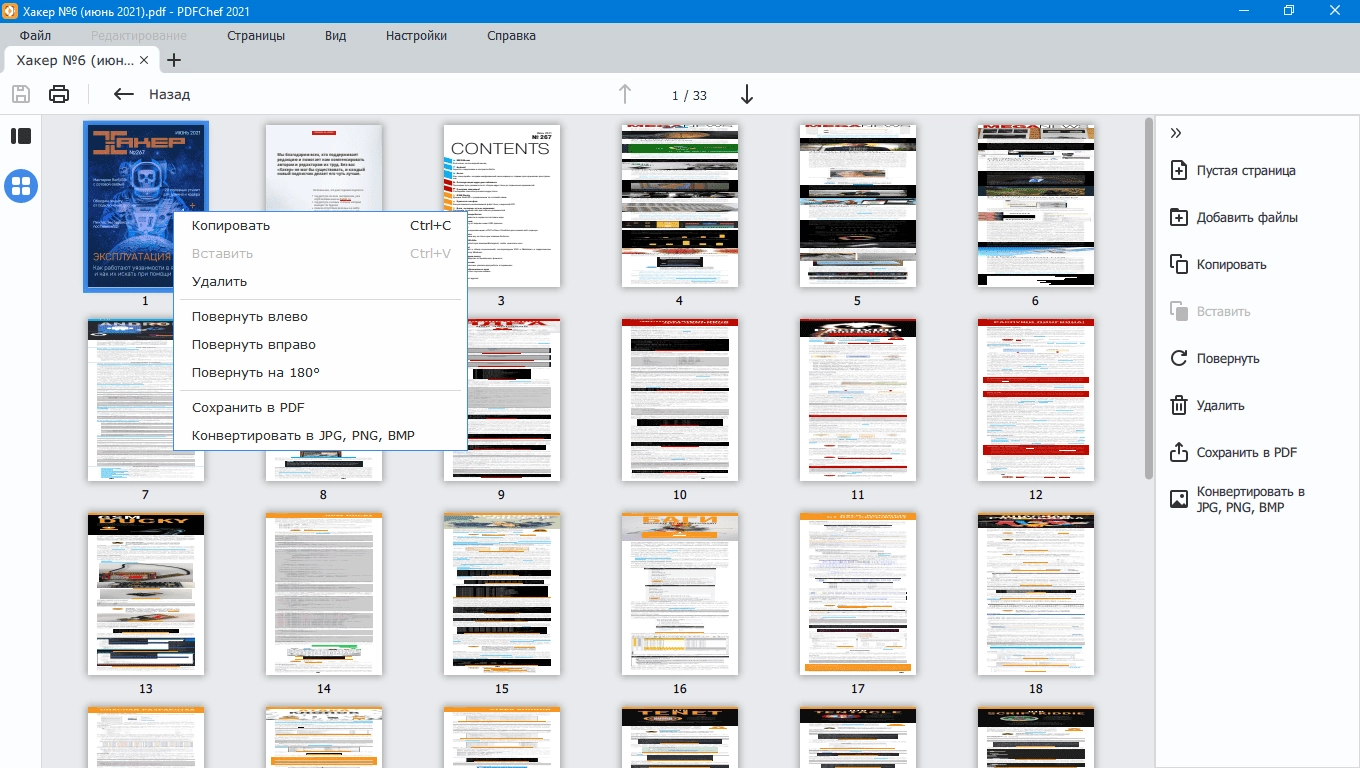Image resolution: width=1360 pixels, height=768 pixels.
Task: Click the save floppy disk icon
Action: (21, 94)
